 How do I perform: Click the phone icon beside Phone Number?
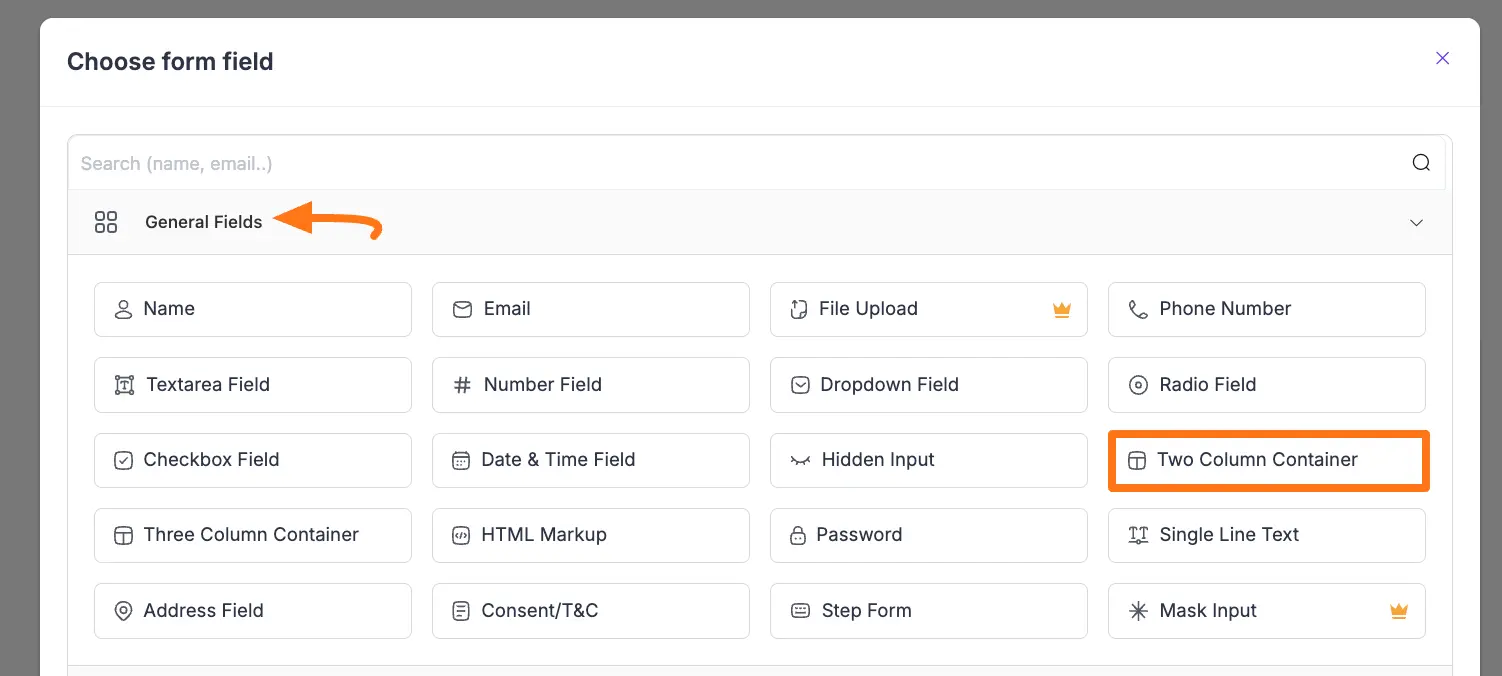1138,310
